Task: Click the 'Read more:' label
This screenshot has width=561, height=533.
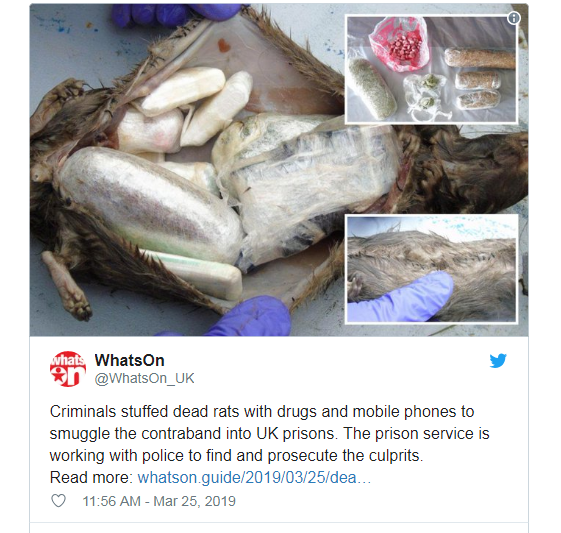Action: click(x=91, y=478)
